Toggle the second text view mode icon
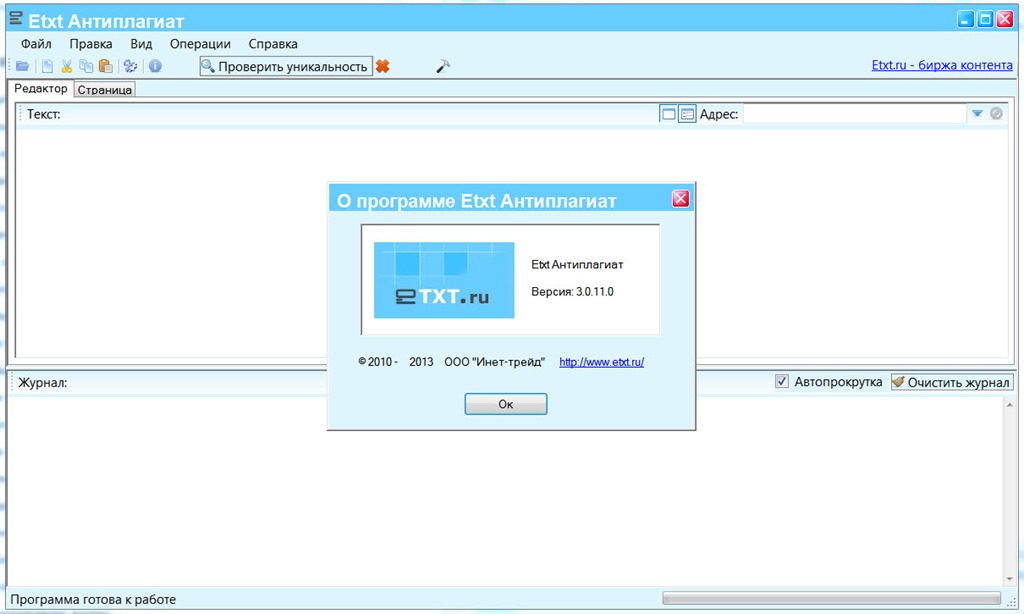Screen dimensions: 1024x614 click(x=687, y=114)
